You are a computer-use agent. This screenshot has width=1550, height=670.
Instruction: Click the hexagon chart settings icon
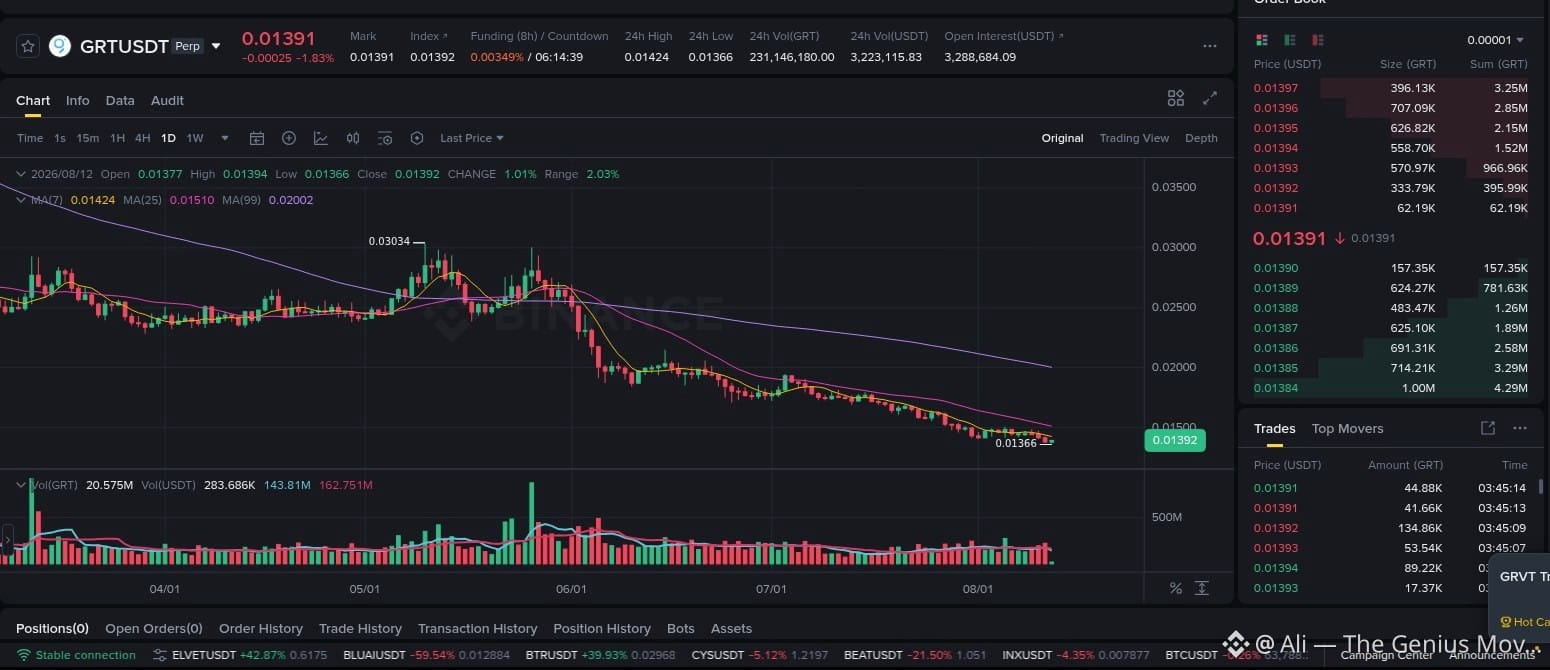point(417,138)
